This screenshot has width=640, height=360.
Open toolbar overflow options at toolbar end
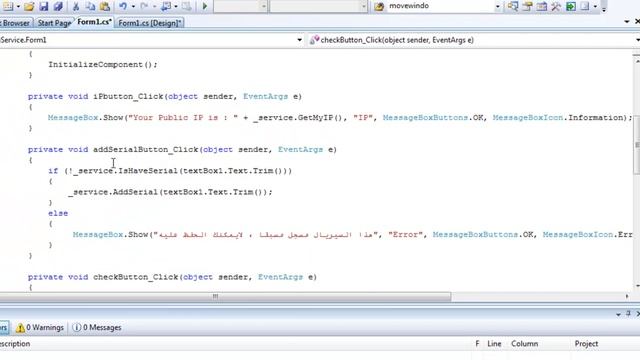click(604, 7)
